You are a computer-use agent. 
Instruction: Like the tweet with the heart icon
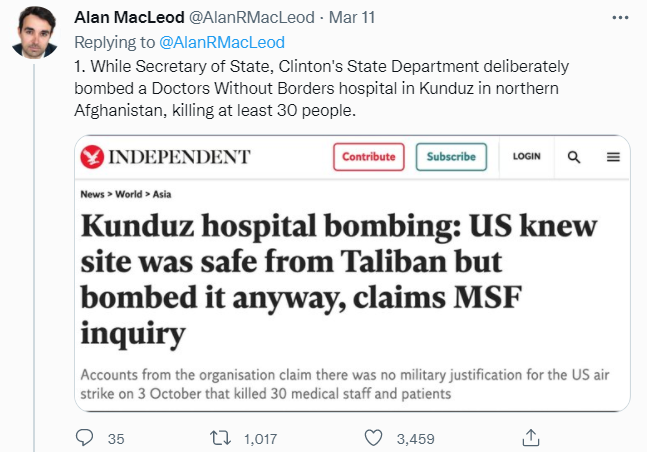373,437
